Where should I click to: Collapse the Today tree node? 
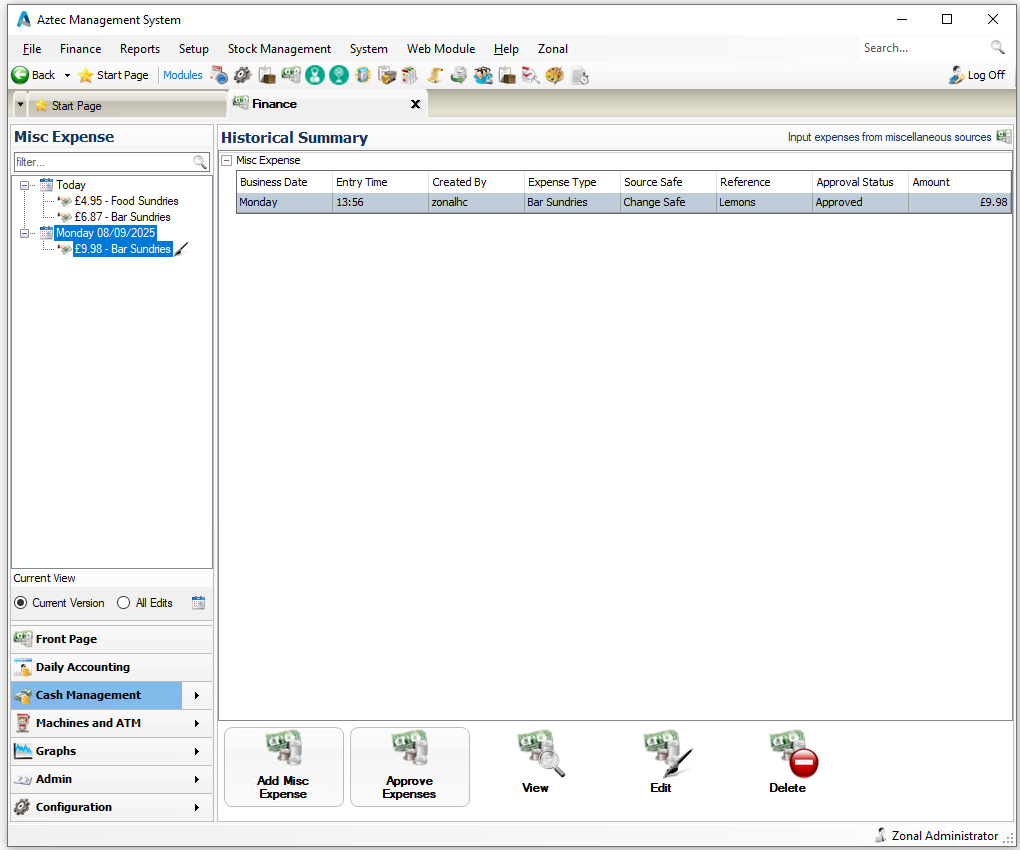pos(25,185)
